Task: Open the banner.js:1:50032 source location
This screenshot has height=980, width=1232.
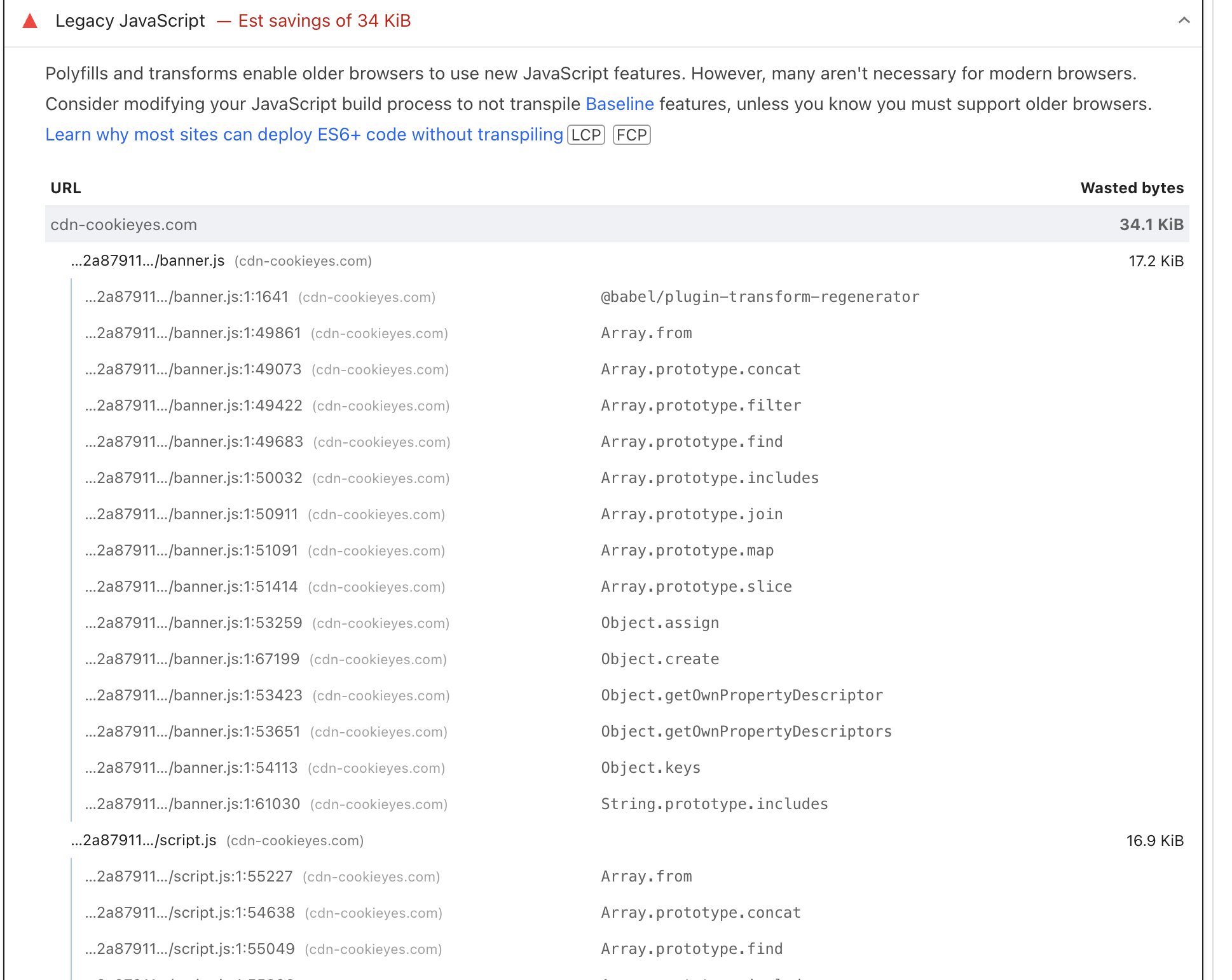Action: (x=194, y=478)
